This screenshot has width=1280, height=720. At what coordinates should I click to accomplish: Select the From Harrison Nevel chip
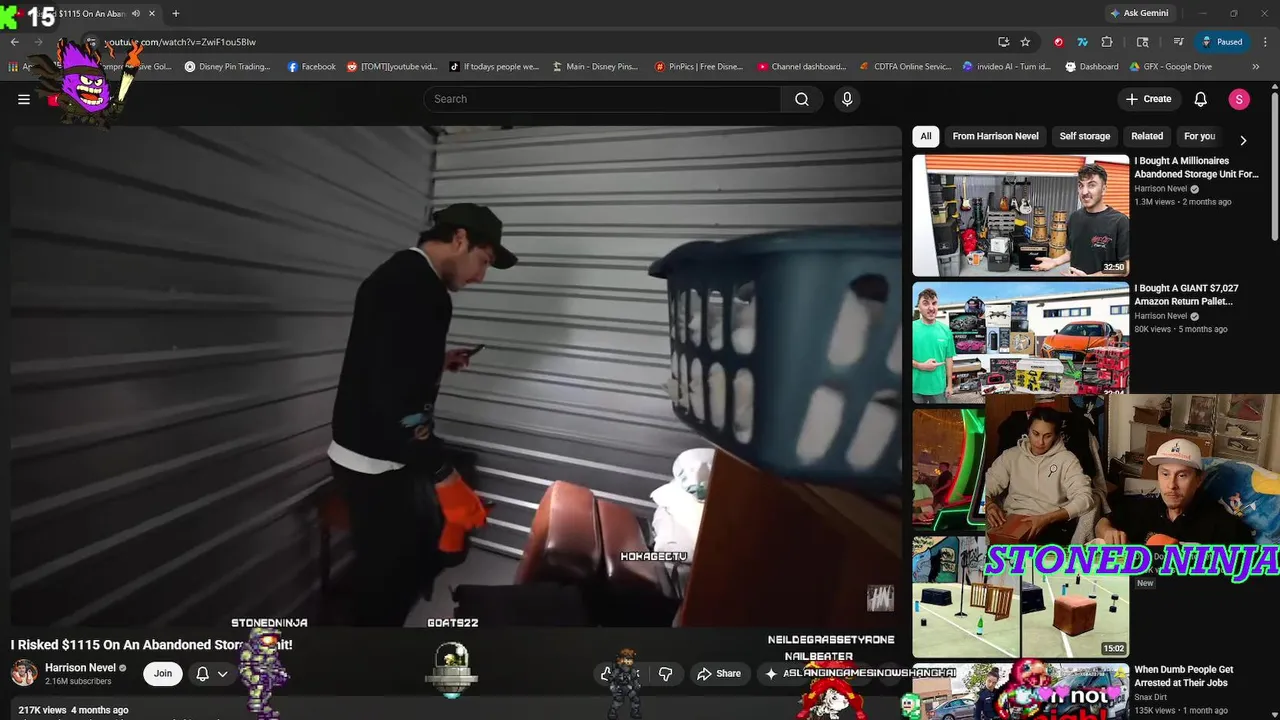point(995,136)
